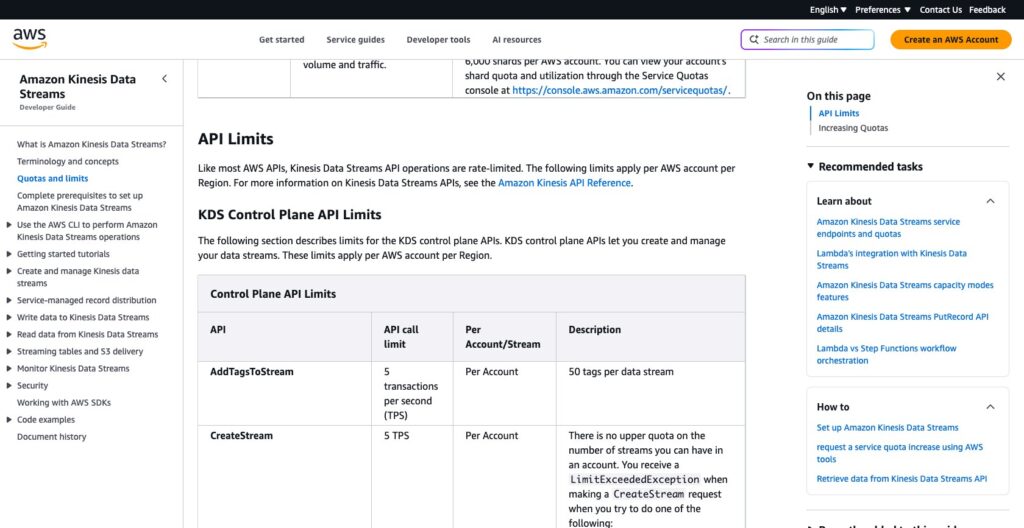The image size is (1024, 528).
Task: Click the Amazon Kinesis Data Streams guide title
Action: pyautogui.click(x=78, y=86)
